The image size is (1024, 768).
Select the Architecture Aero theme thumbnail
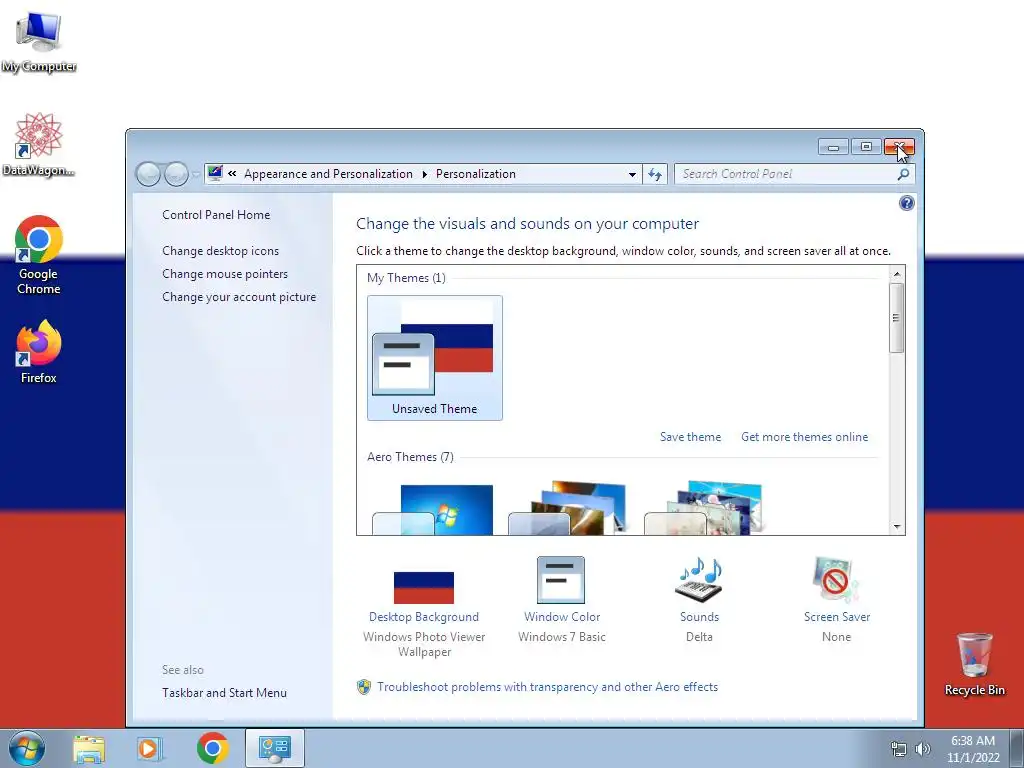point(568,509)
